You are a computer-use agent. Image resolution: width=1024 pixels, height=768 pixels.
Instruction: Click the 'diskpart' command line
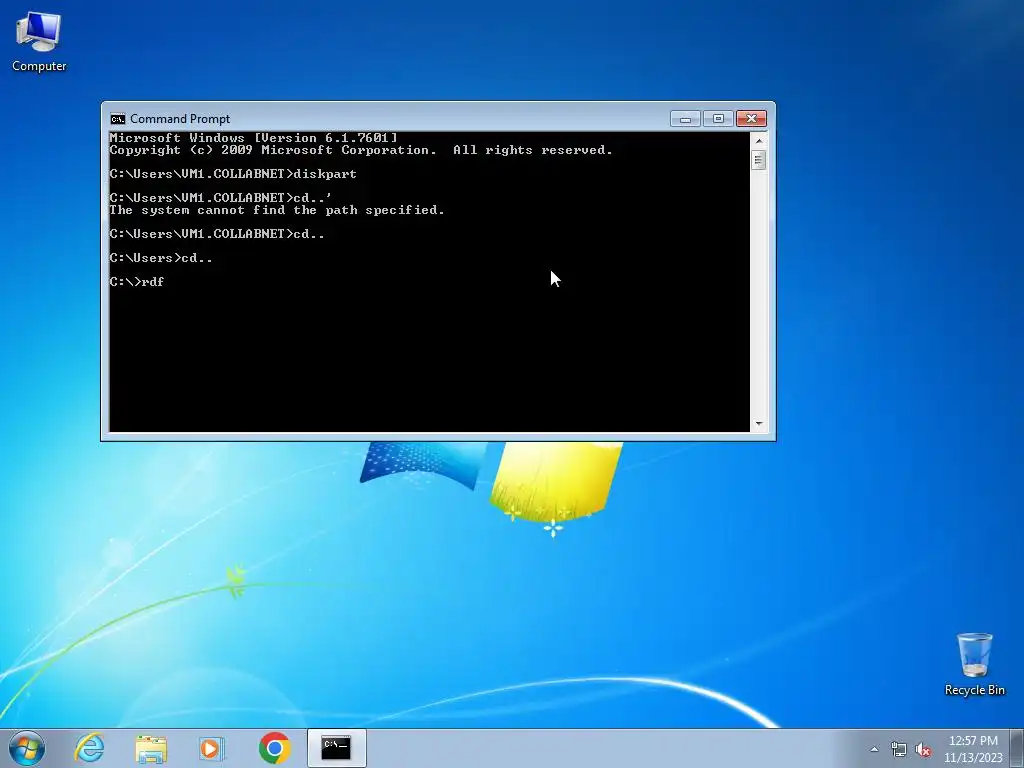coord(233,174)
